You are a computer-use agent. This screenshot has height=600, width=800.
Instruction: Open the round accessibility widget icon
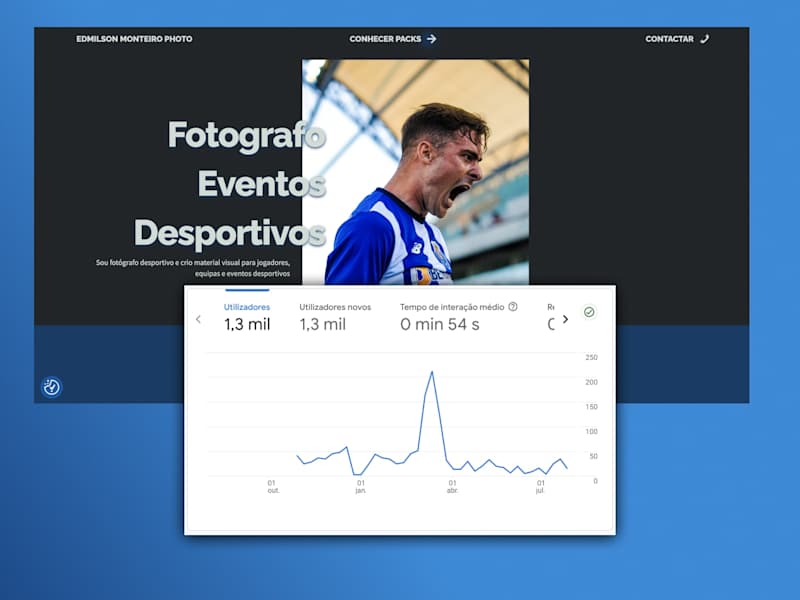(x=51, y=387)
